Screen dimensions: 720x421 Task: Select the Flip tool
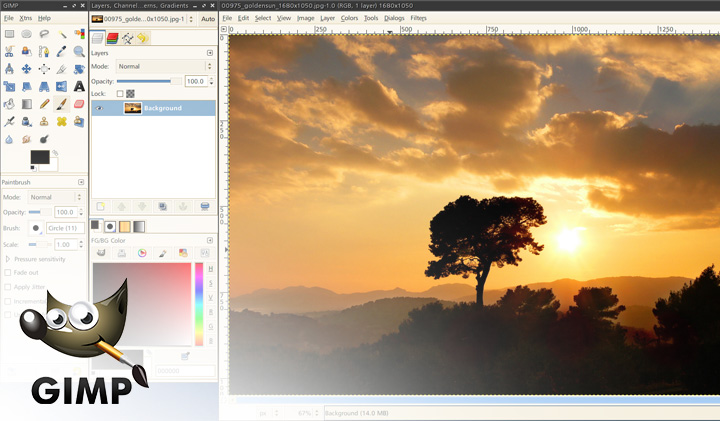pos(62,86)
